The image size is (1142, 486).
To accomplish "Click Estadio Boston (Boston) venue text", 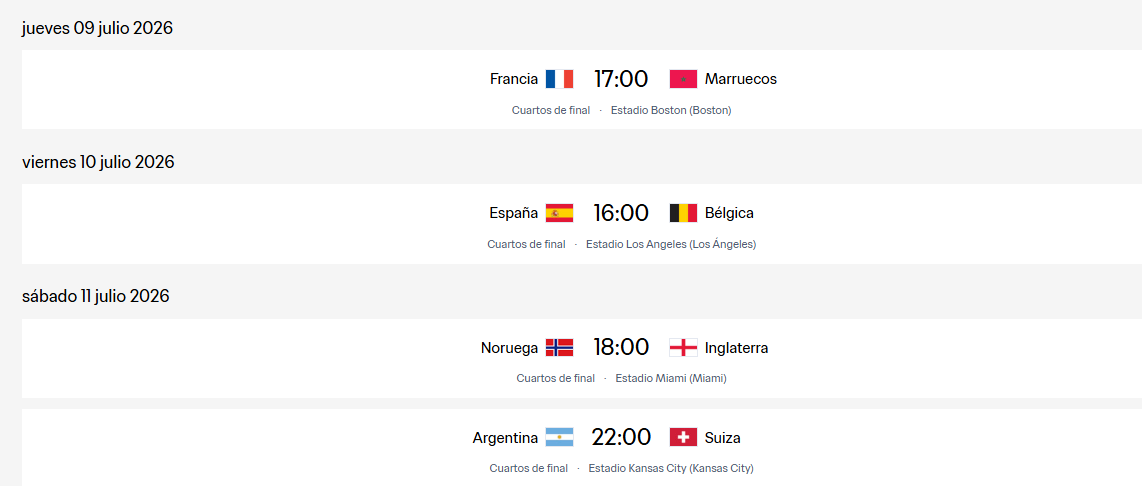I will (x=671, y=111).
